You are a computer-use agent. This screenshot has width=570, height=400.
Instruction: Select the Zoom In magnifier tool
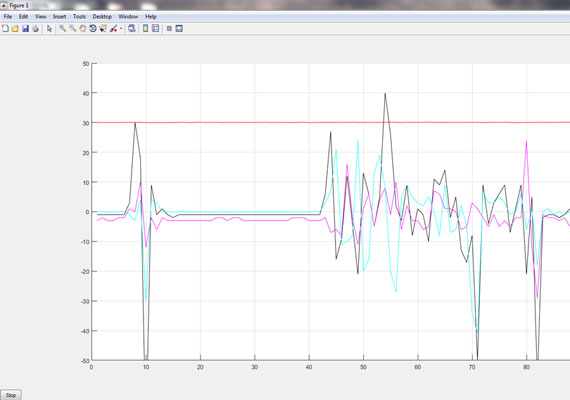pyautogui.click(x=63, y=28)
